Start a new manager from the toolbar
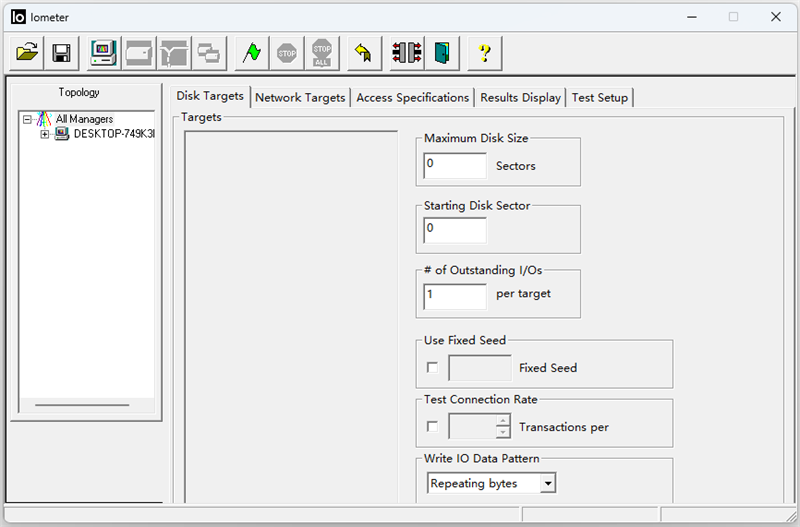The height and width of the screenshot is (527, 800). [104, 53]
